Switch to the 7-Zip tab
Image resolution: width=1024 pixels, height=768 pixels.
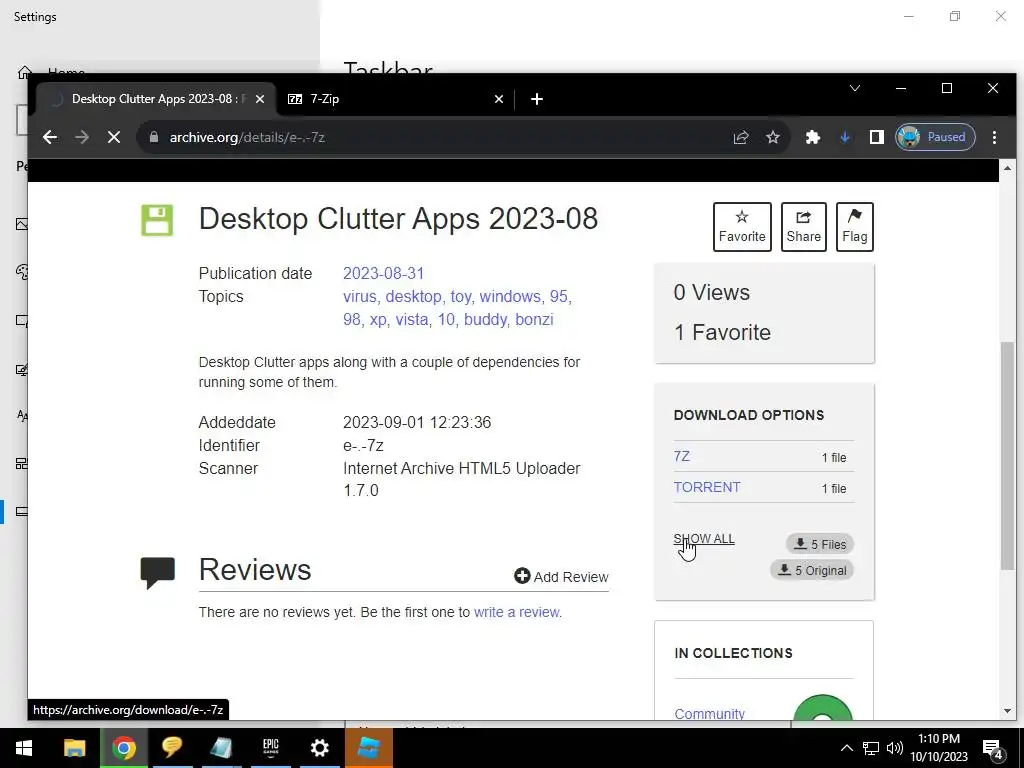pos(394,99)
